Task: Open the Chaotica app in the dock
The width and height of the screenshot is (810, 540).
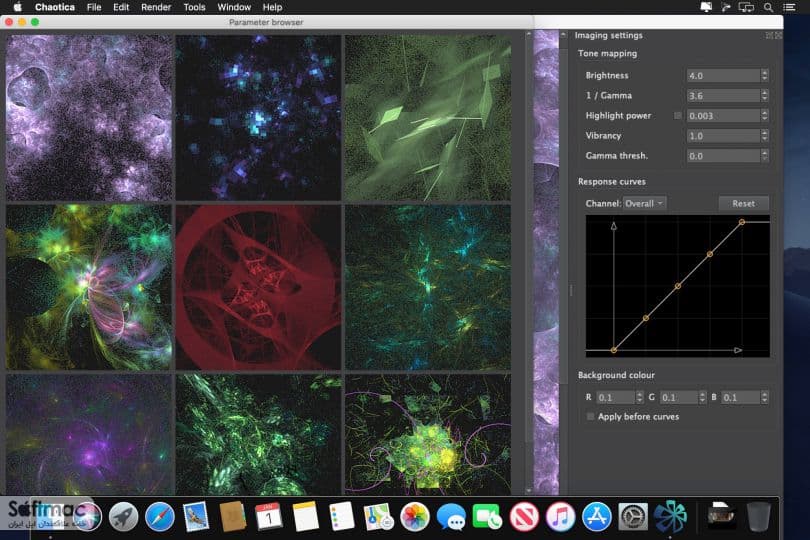Action: (x=670, y=516)
